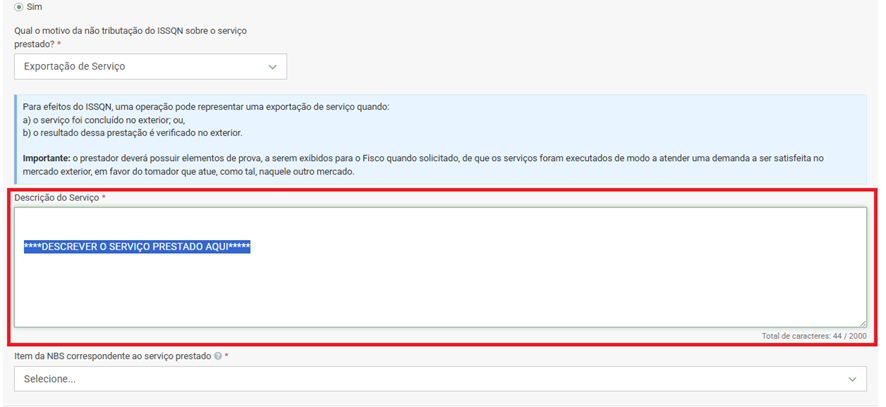Open the "Exportação de Serviço" dropdown

pyautogui.click(x=150, y=67)
